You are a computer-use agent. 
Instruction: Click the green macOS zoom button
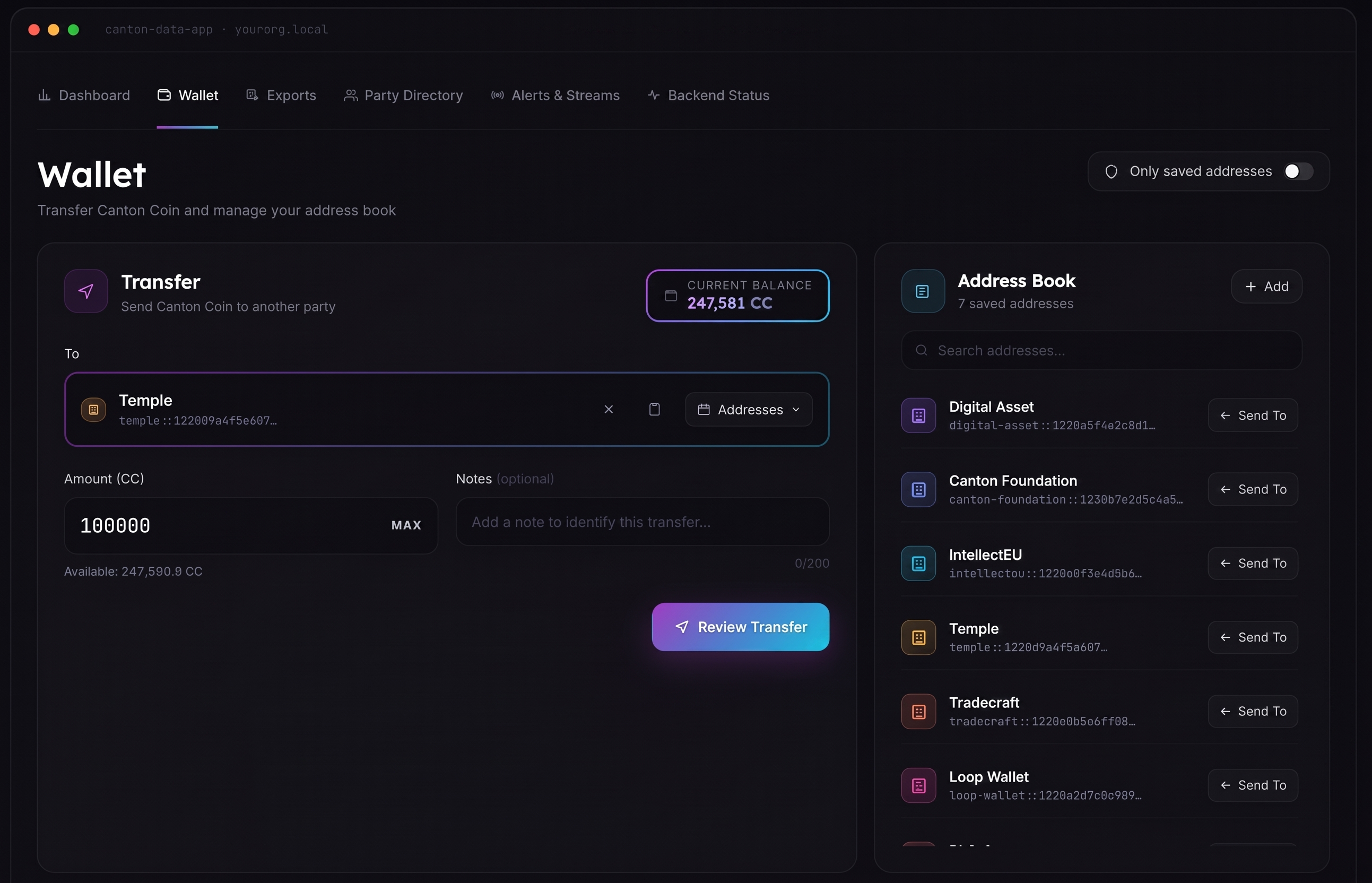pyautogui.click(x=73, y=30)
